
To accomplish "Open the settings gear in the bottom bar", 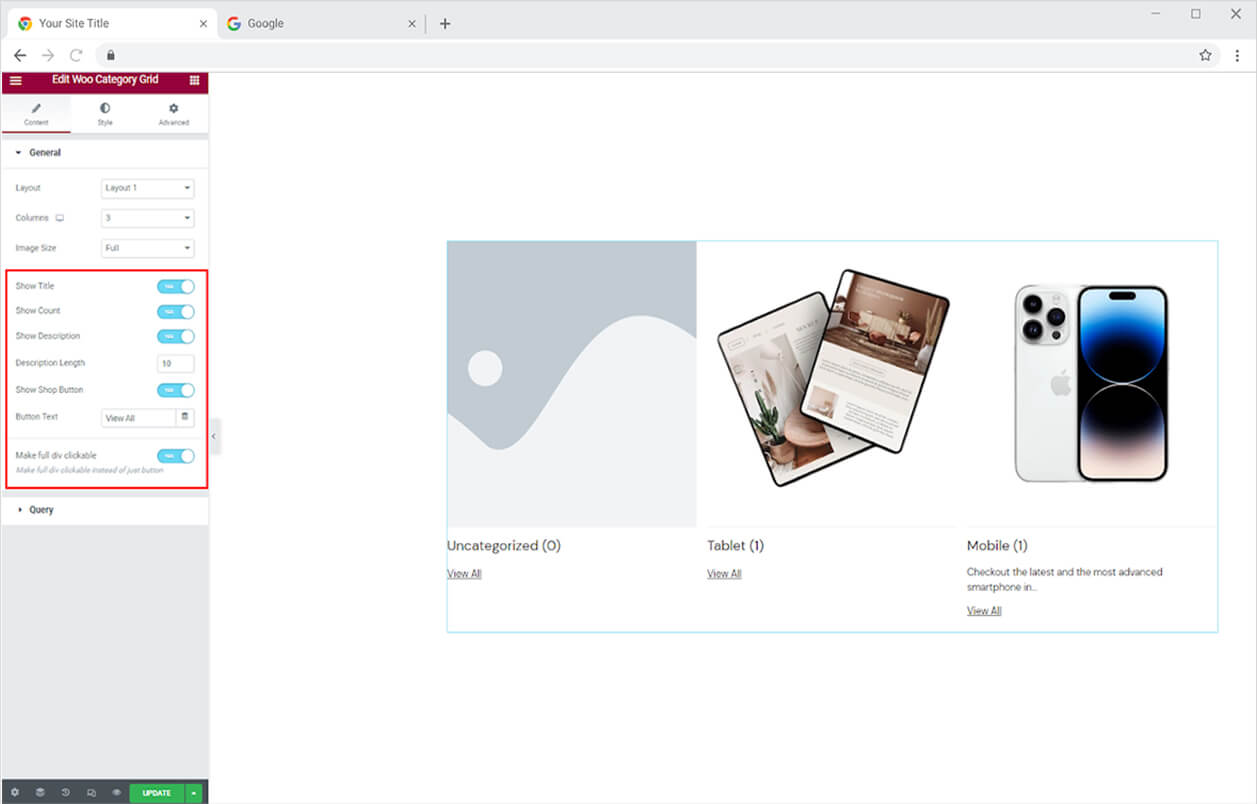I will pos(14,793).
